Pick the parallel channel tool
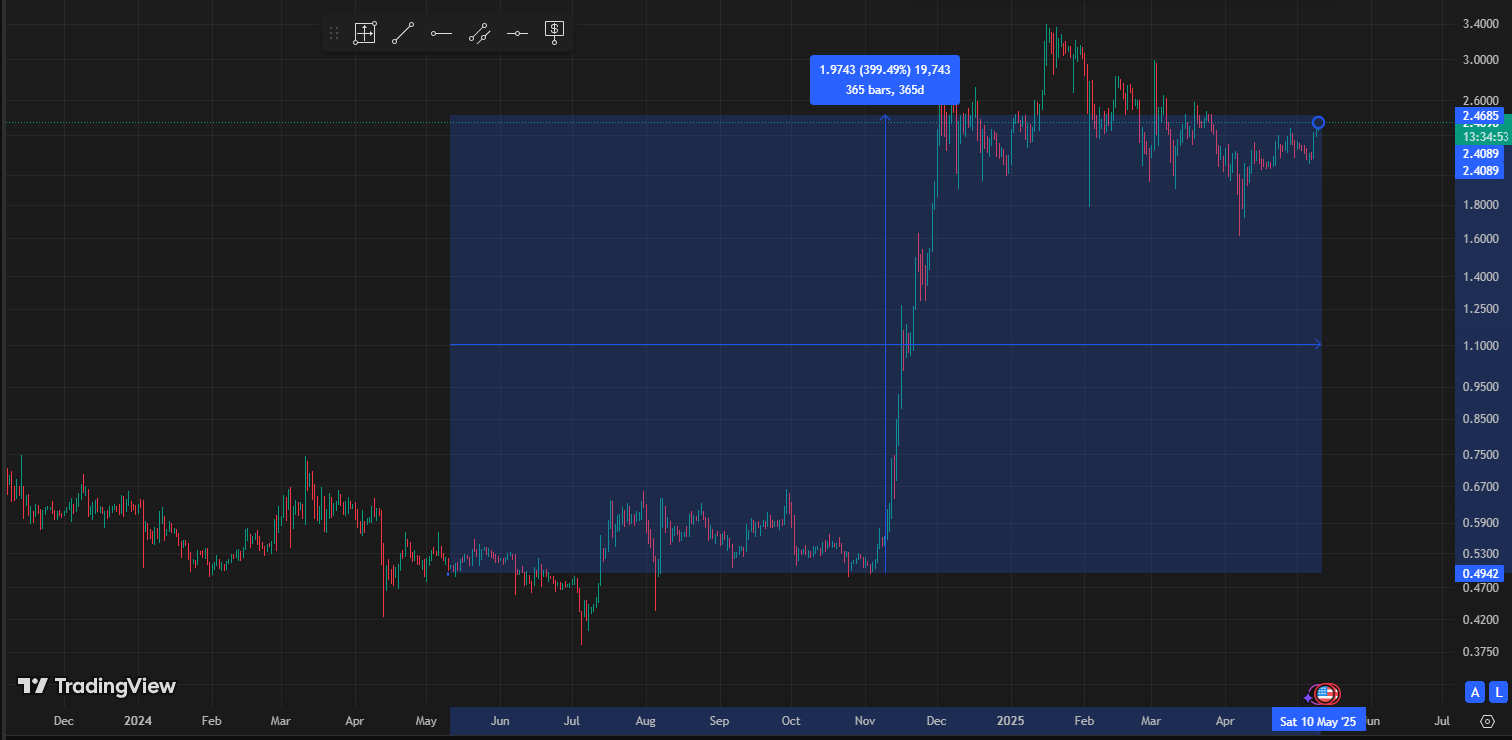 [x=479, y=33]
